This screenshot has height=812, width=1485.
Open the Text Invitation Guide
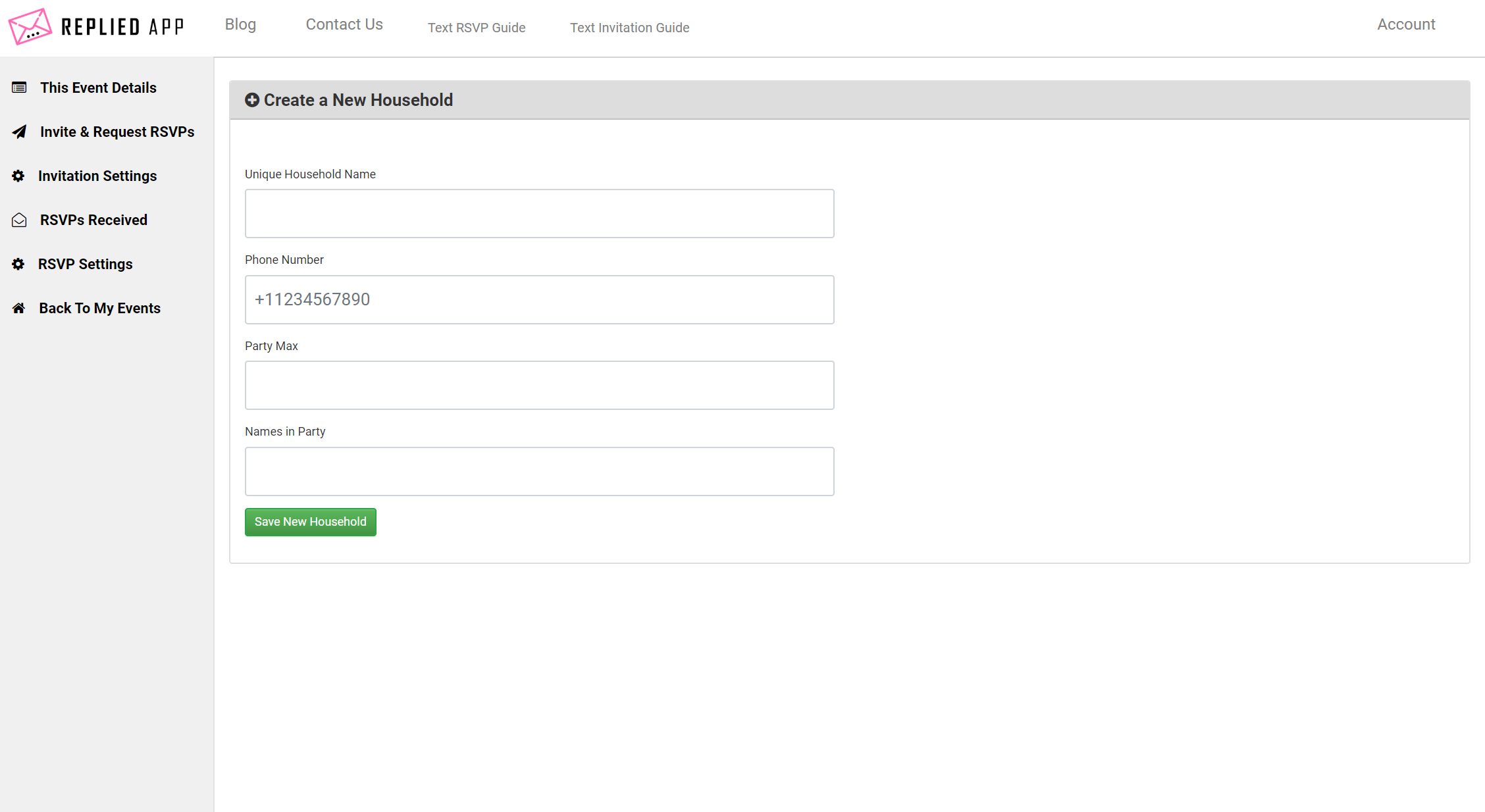[x=629, y=28]
